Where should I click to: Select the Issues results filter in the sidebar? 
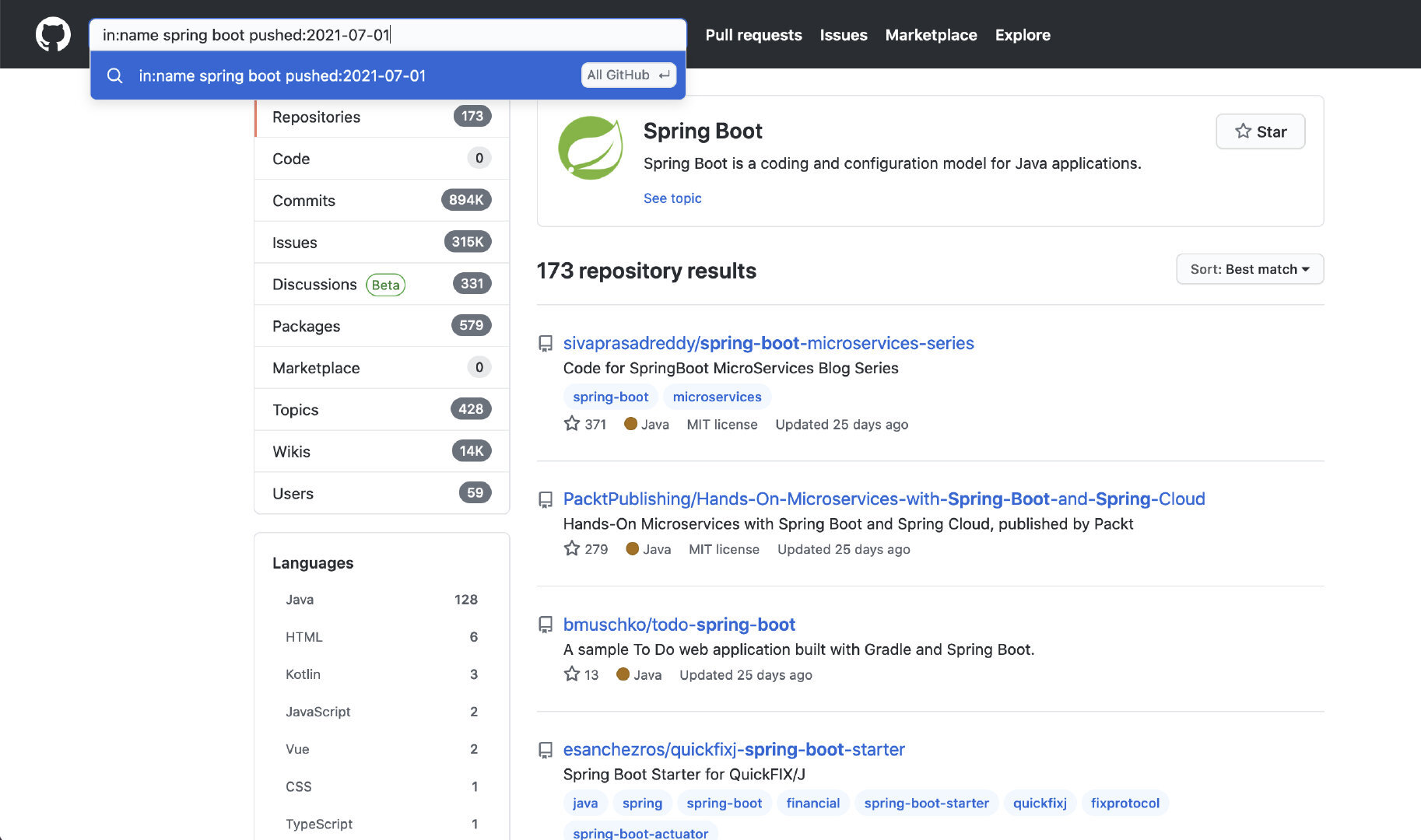(x=382, y=243)
